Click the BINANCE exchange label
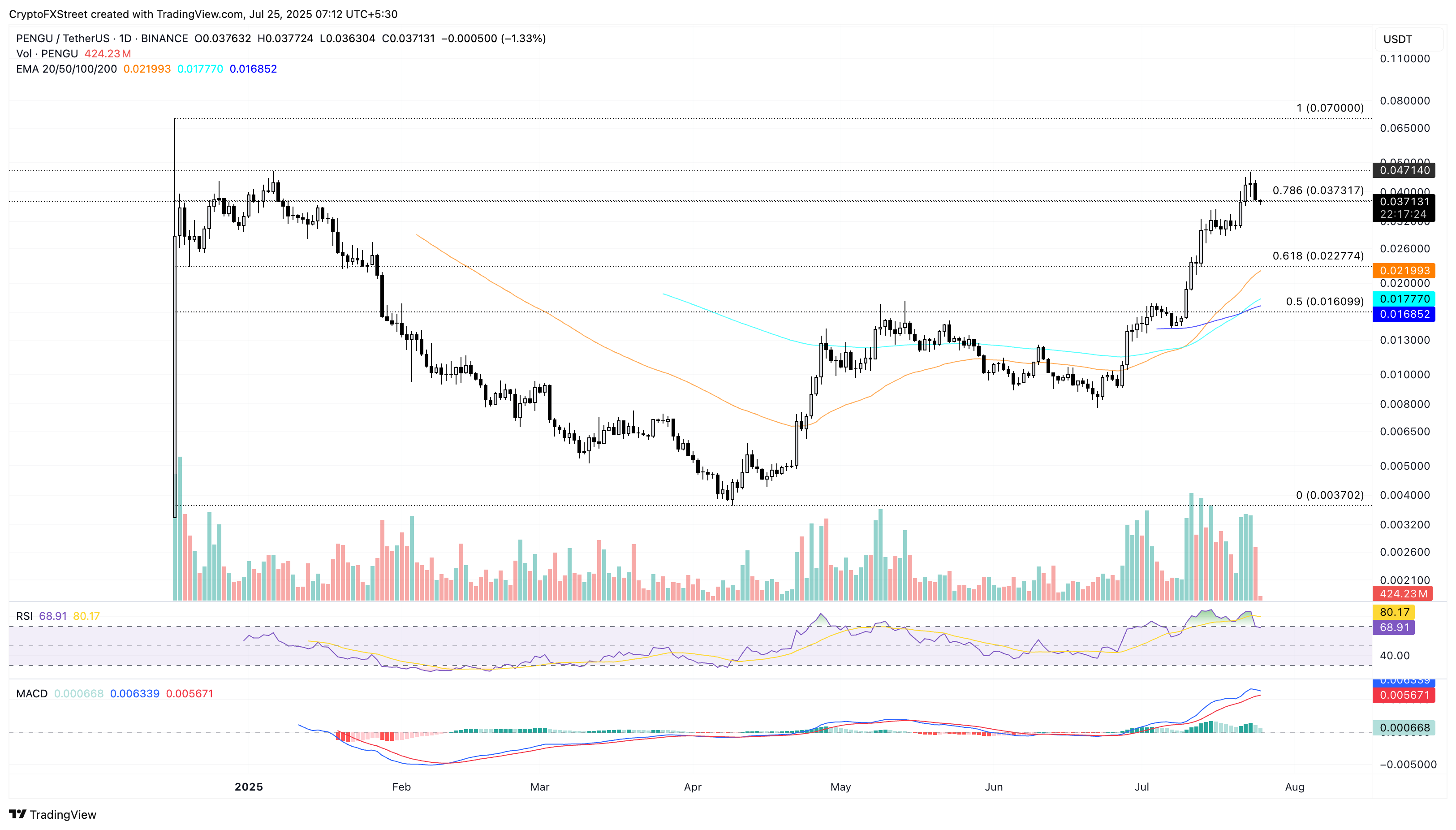Image resolution: width=1456 pixels, height=830 pixels. tap(165, 39)
